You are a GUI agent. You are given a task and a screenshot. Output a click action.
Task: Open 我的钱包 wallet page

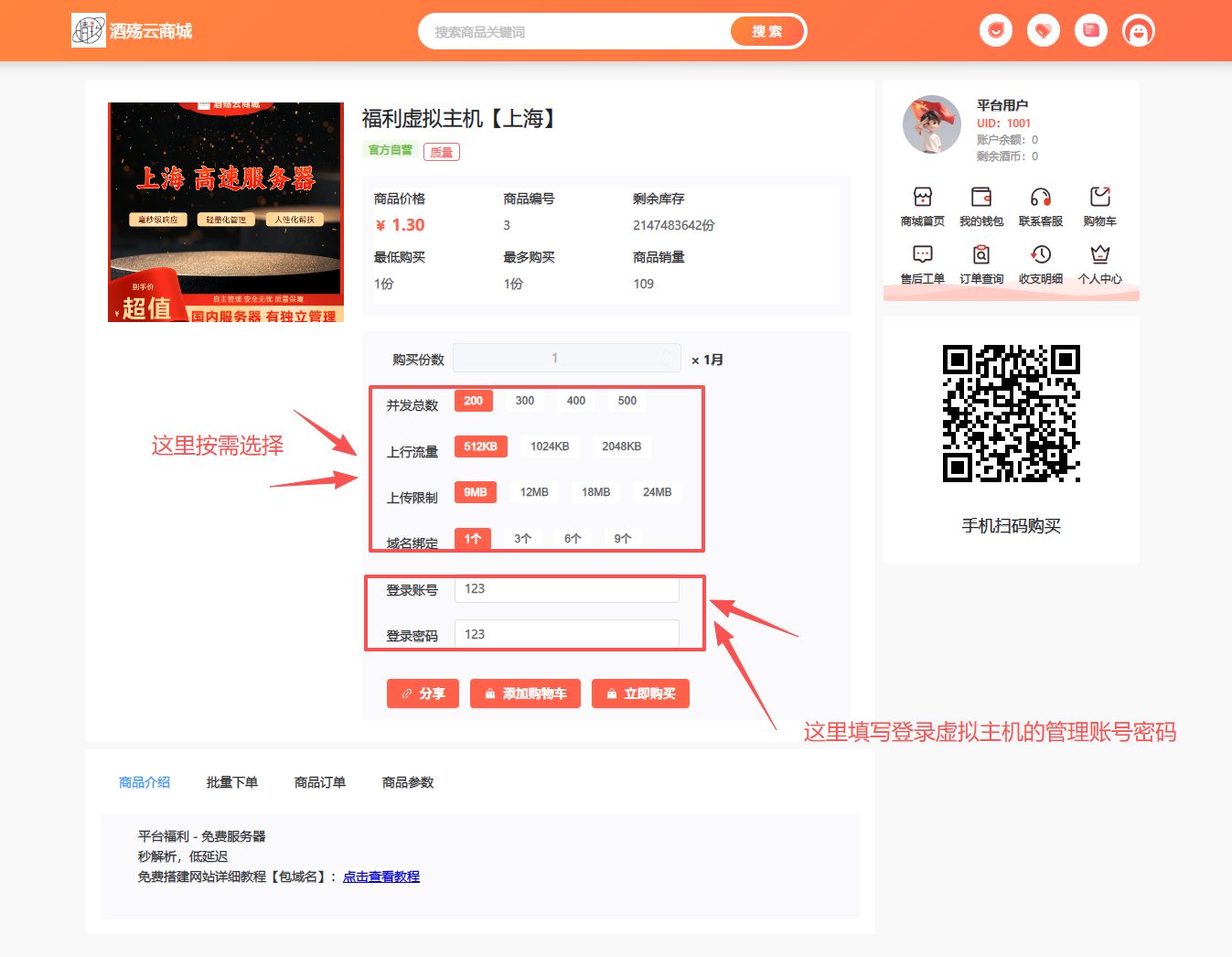(981, 207)
